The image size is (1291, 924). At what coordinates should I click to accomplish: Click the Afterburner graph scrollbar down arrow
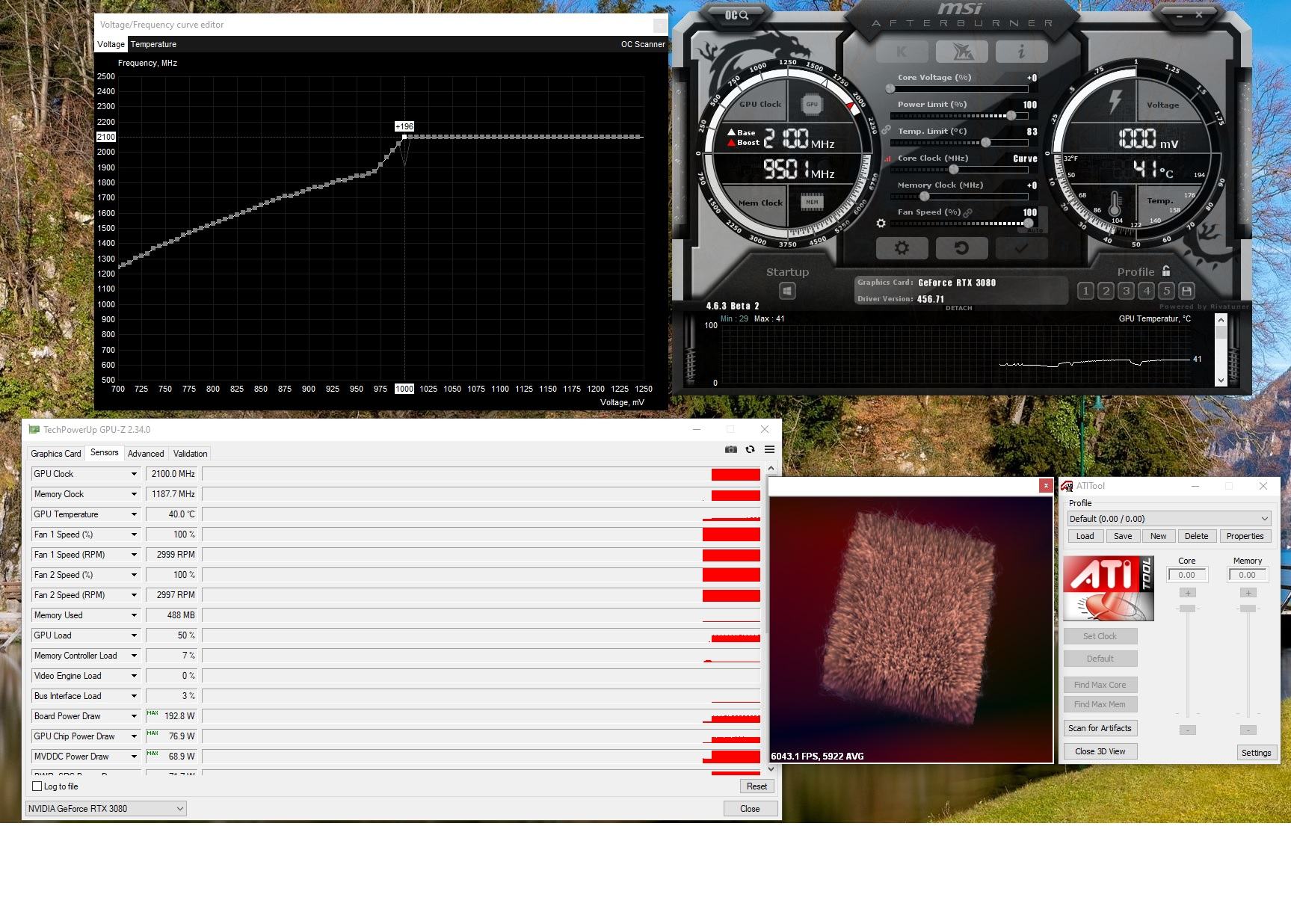(1221, 381)
